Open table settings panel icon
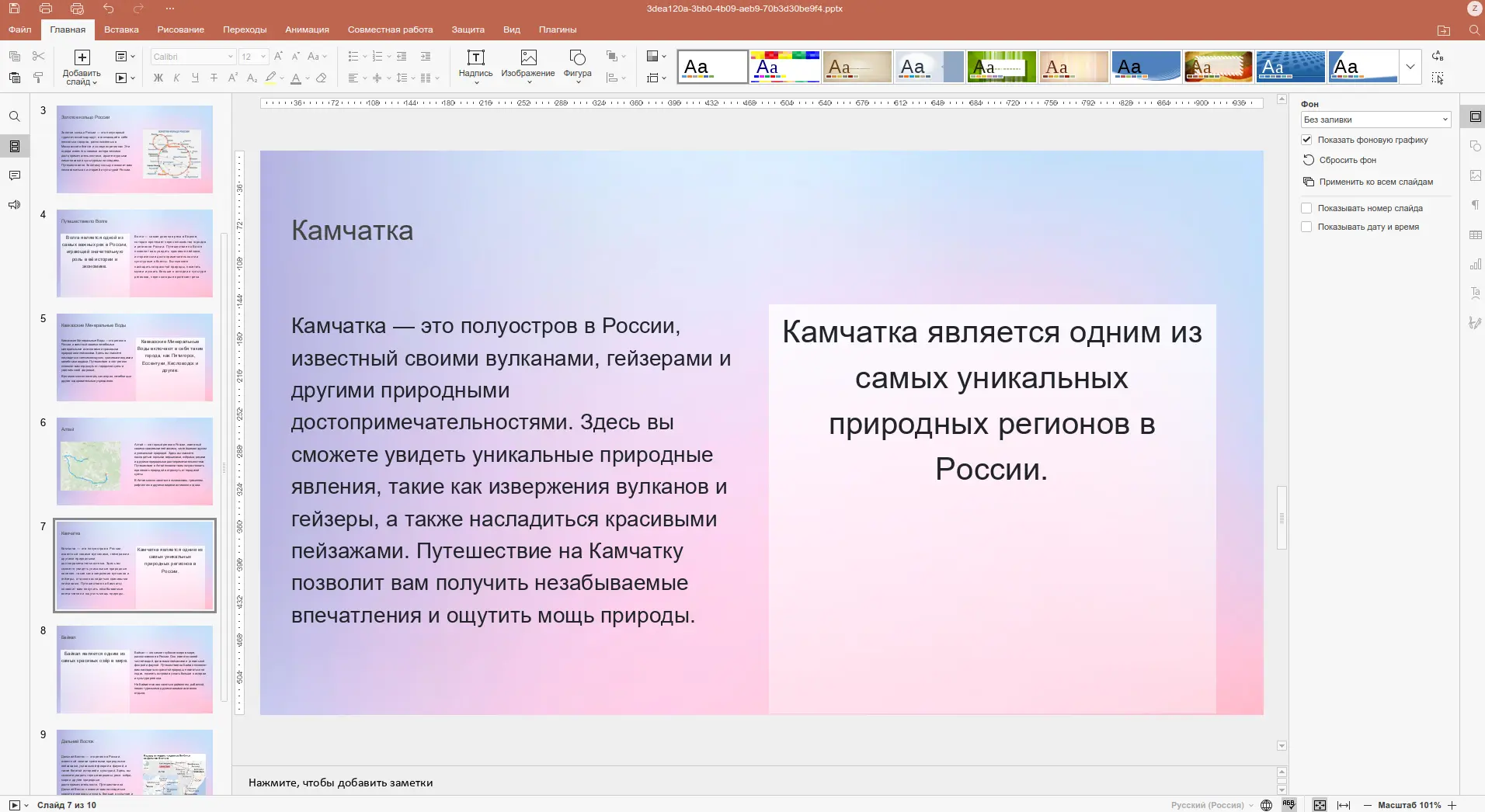 (1474, 234)
